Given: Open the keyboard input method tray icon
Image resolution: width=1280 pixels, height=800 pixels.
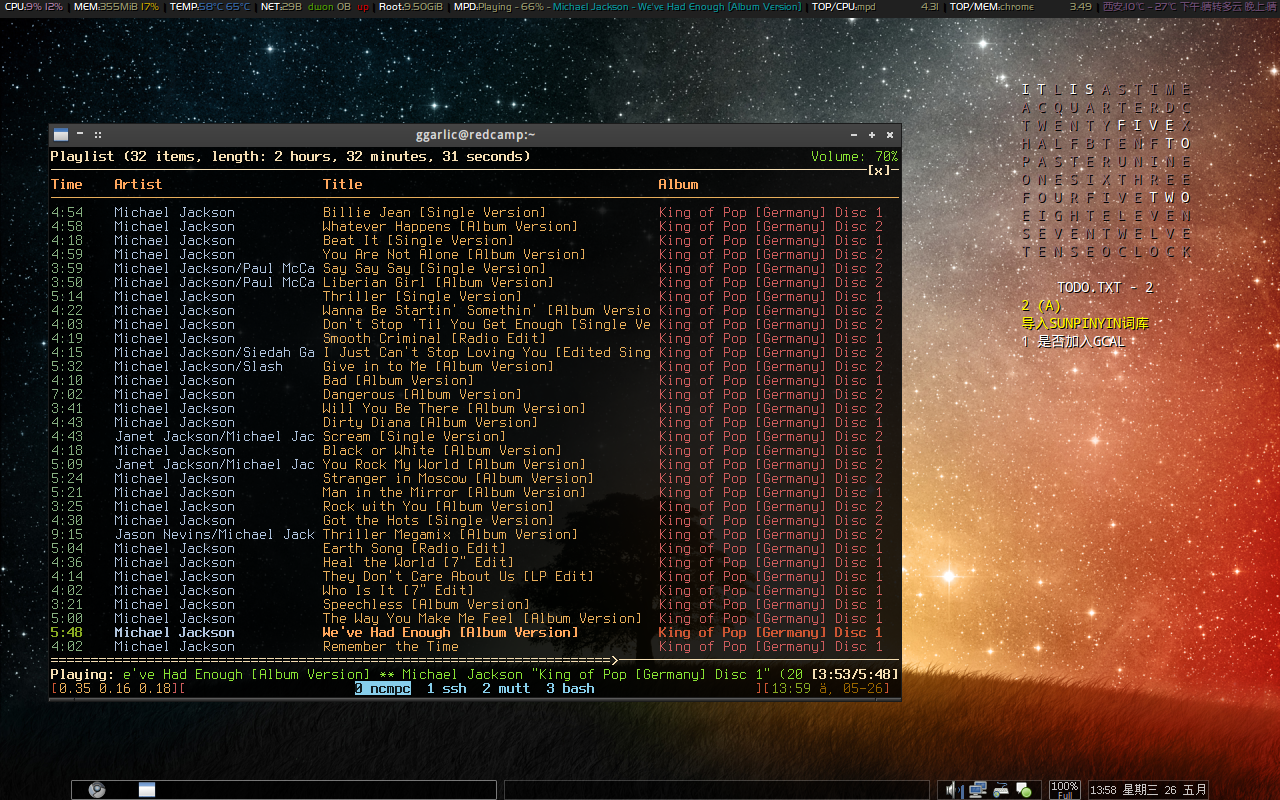Looking at the screenshot, I should tap(1000, 790).
